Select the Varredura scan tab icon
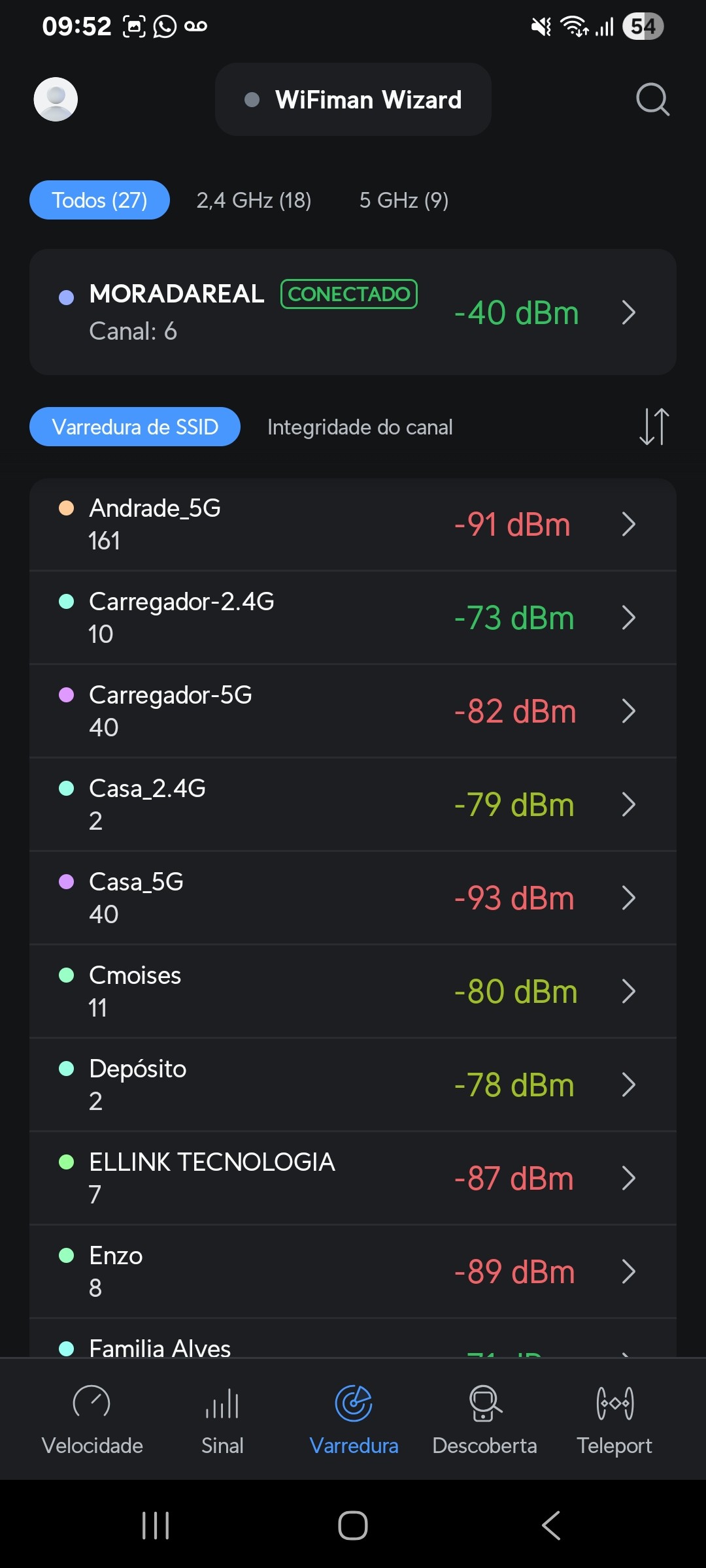 [354, 1404]
